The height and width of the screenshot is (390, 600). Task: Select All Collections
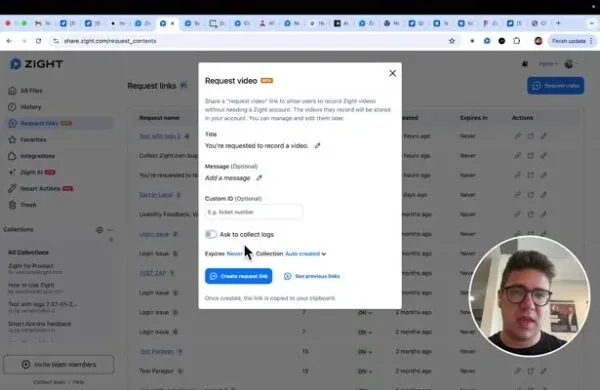tap(28, 253)
